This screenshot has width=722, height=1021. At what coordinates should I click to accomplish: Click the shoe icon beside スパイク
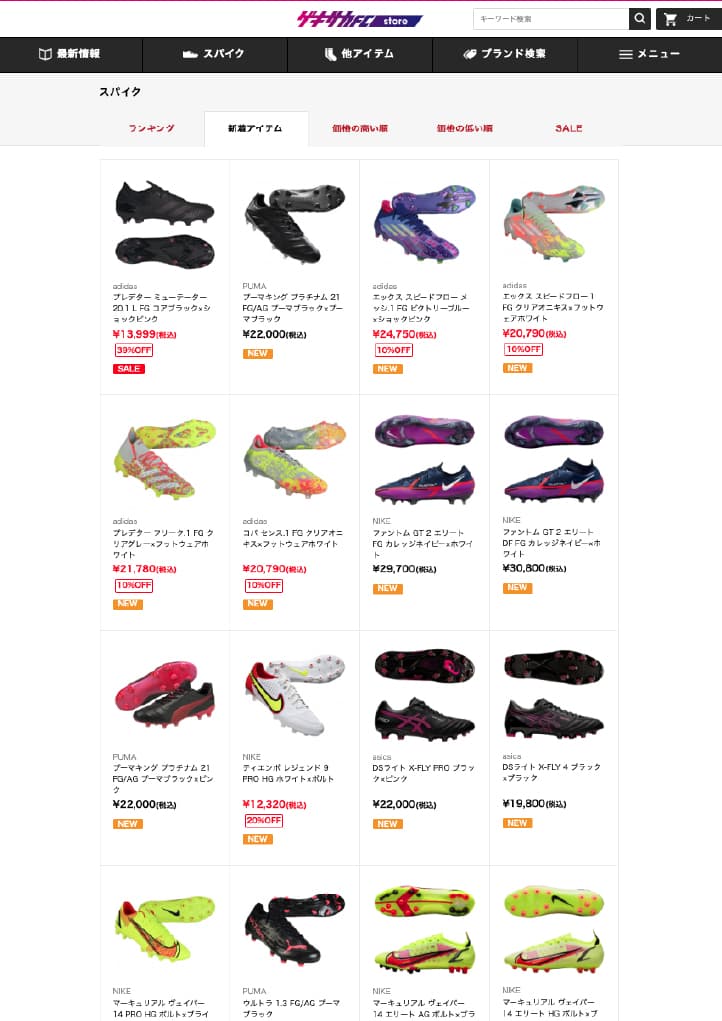tap(190, 54)
